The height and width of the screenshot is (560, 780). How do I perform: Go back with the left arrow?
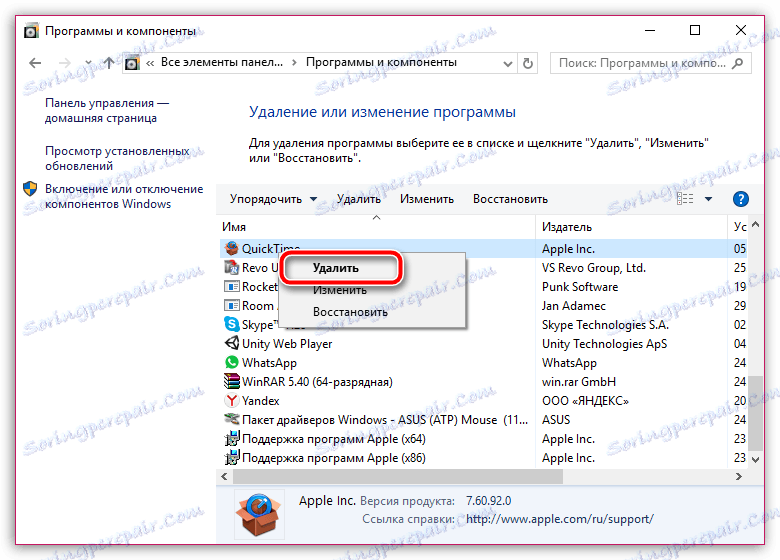[x=35, y=63]
